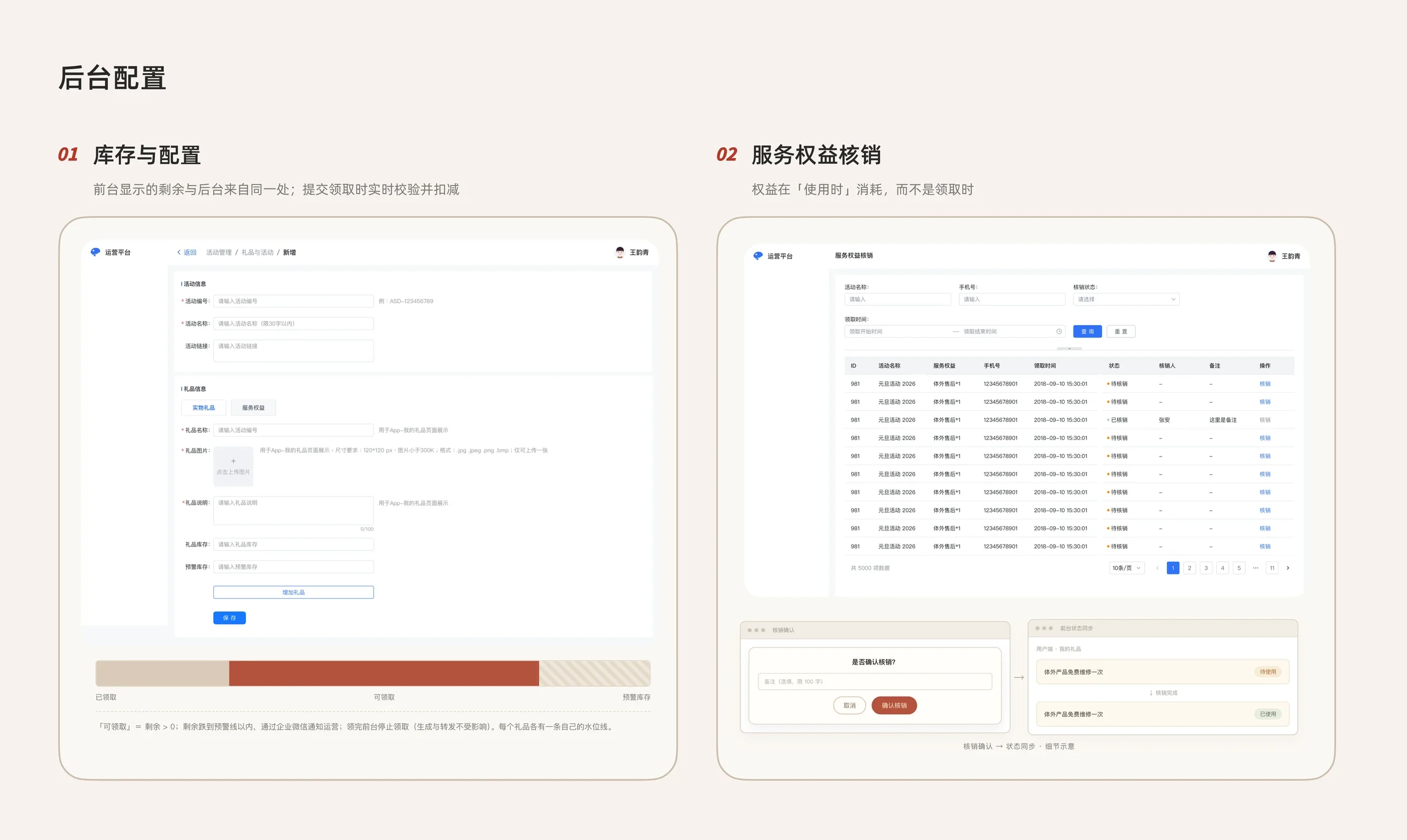Click the 领取开始时间 date field
1407x840 pixels.
point(898,332)
